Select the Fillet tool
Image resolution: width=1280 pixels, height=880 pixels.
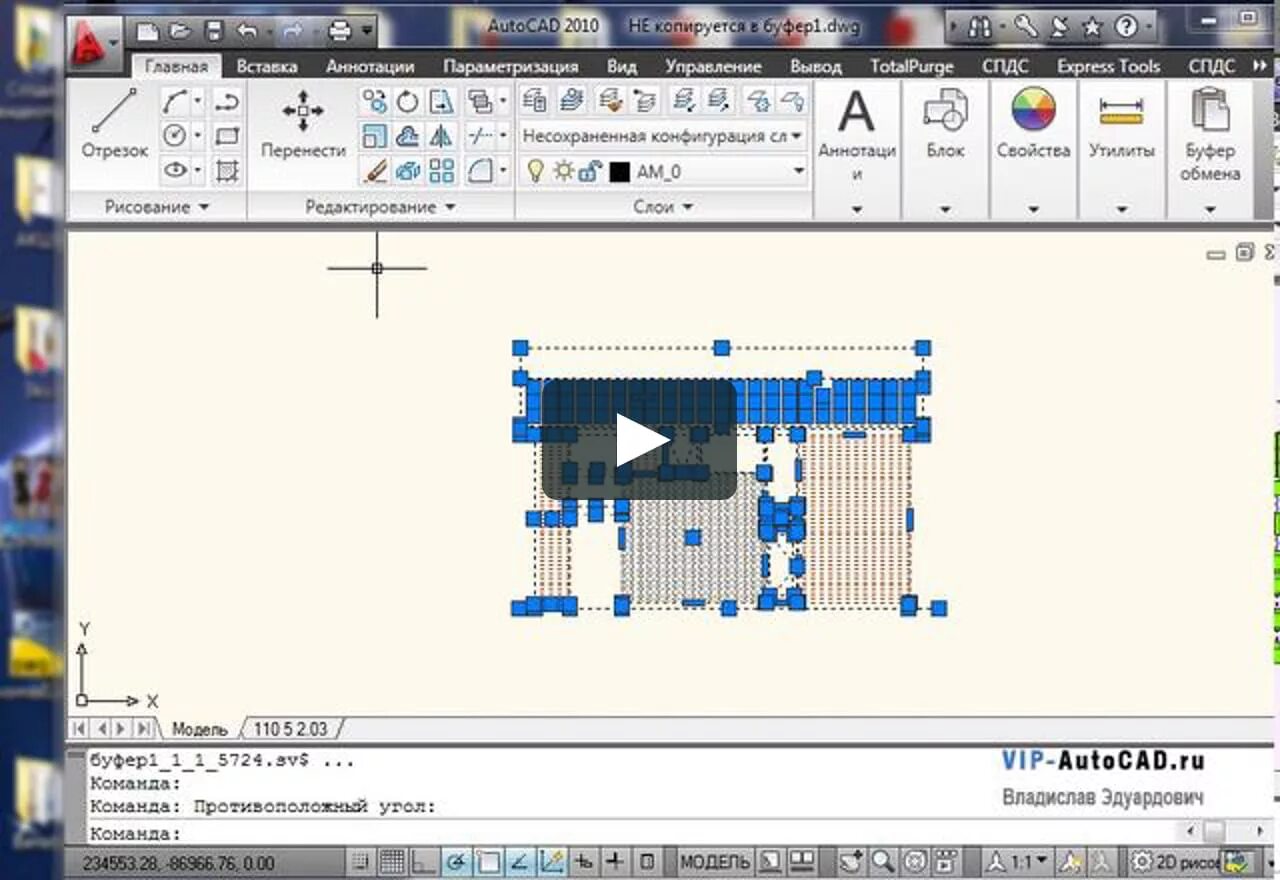(480, 171)
